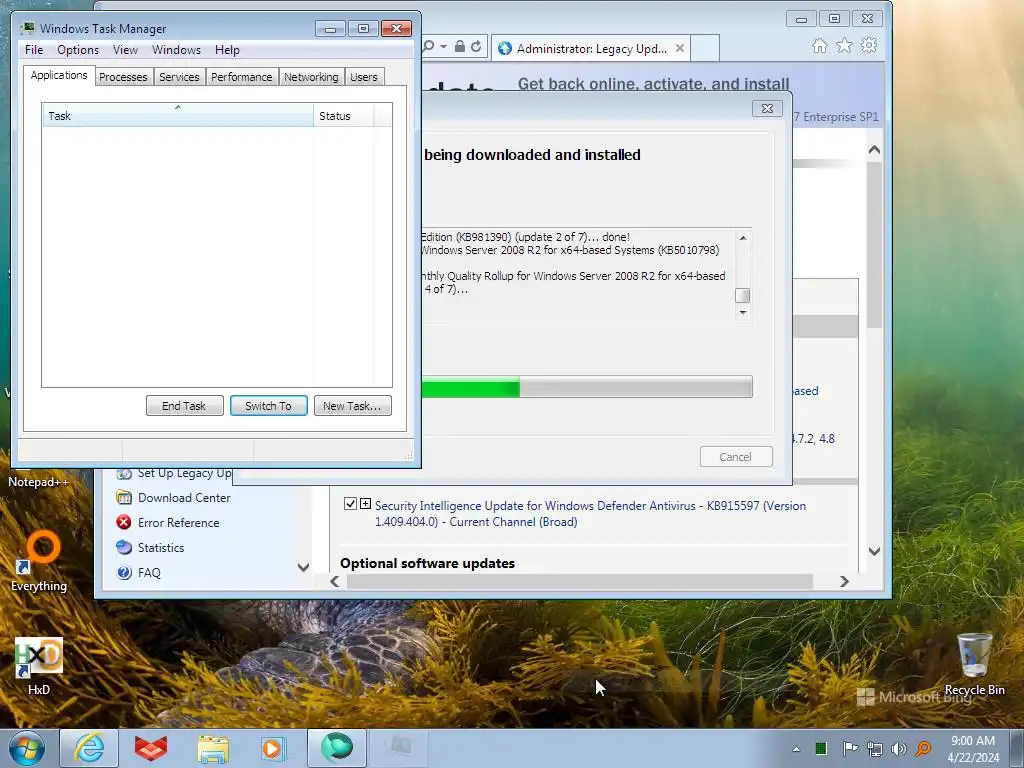Open the volume speaker tray icon
This screenshot has height=768, width=1024.
click(x=899, y=748)
